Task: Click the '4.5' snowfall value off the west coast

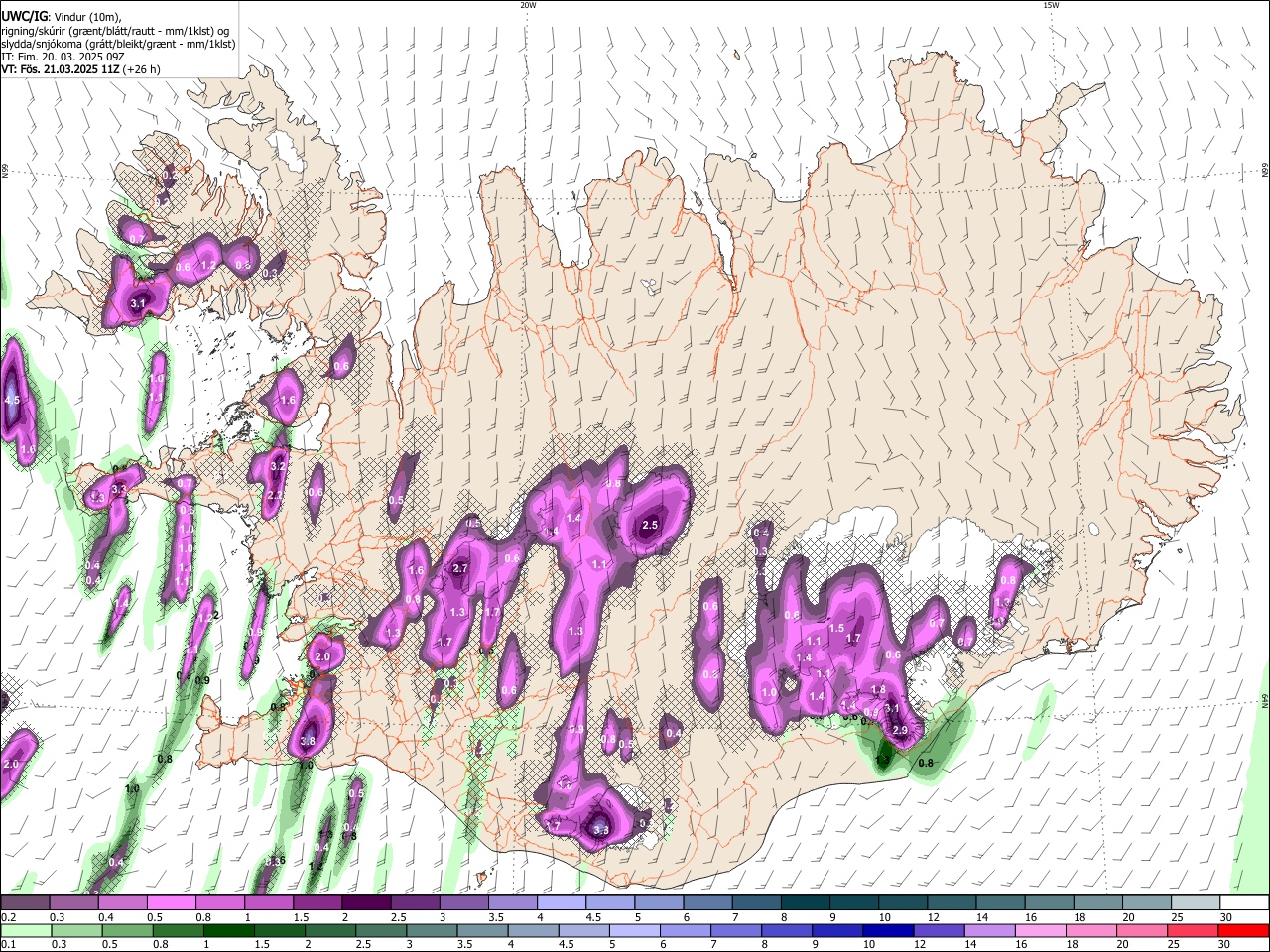Action: (x=13, y=400)
